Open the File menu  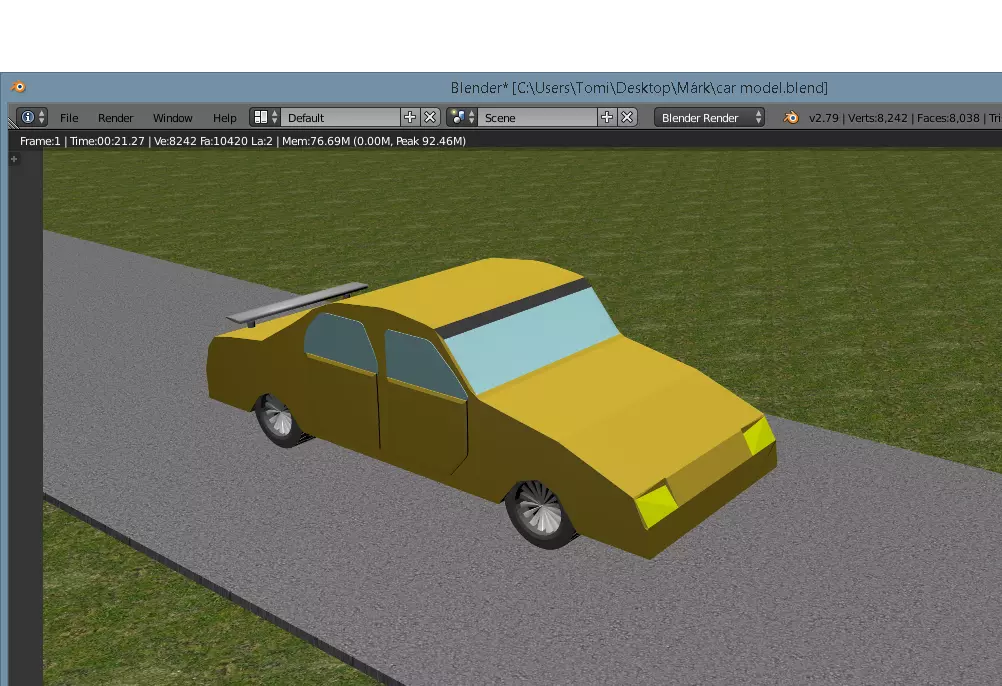click(69, 118)
